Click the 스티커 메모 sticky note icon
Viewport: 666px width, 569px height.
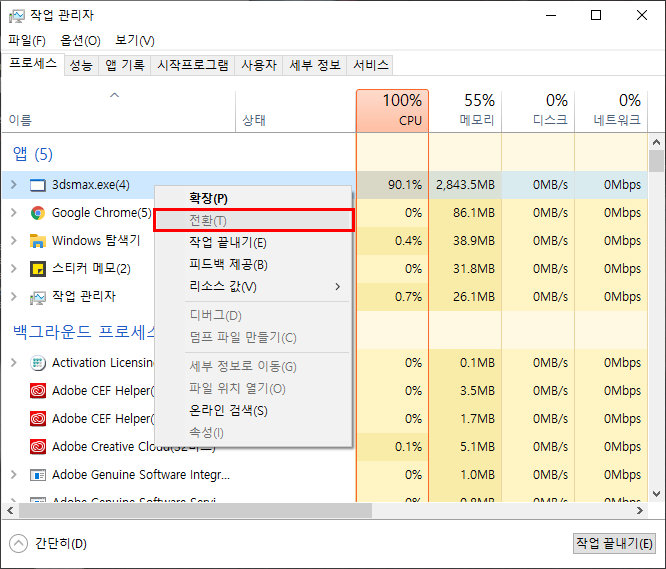[x=37, y=269]
